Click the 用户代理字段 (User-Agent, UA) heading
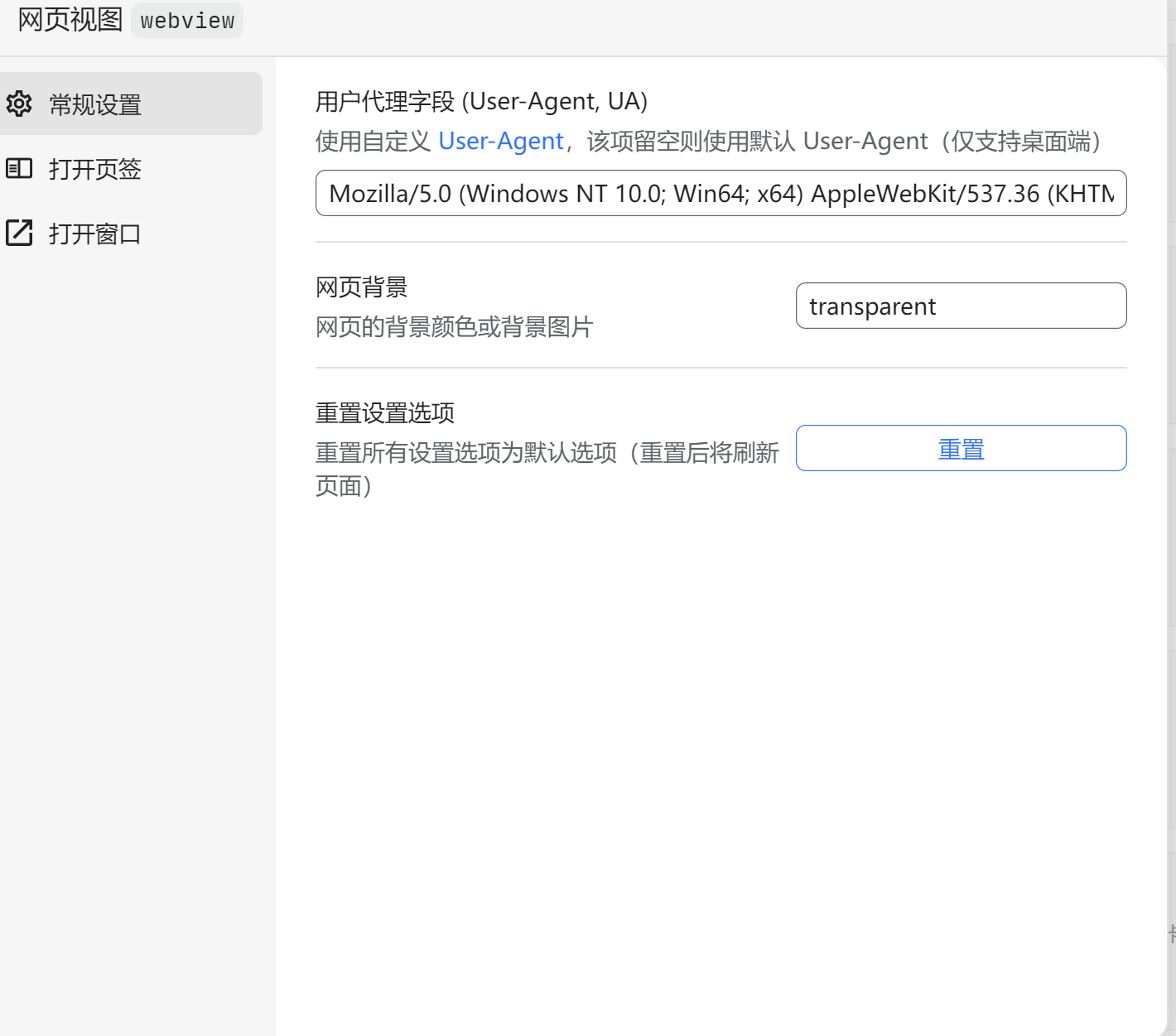 coord(481,102)
